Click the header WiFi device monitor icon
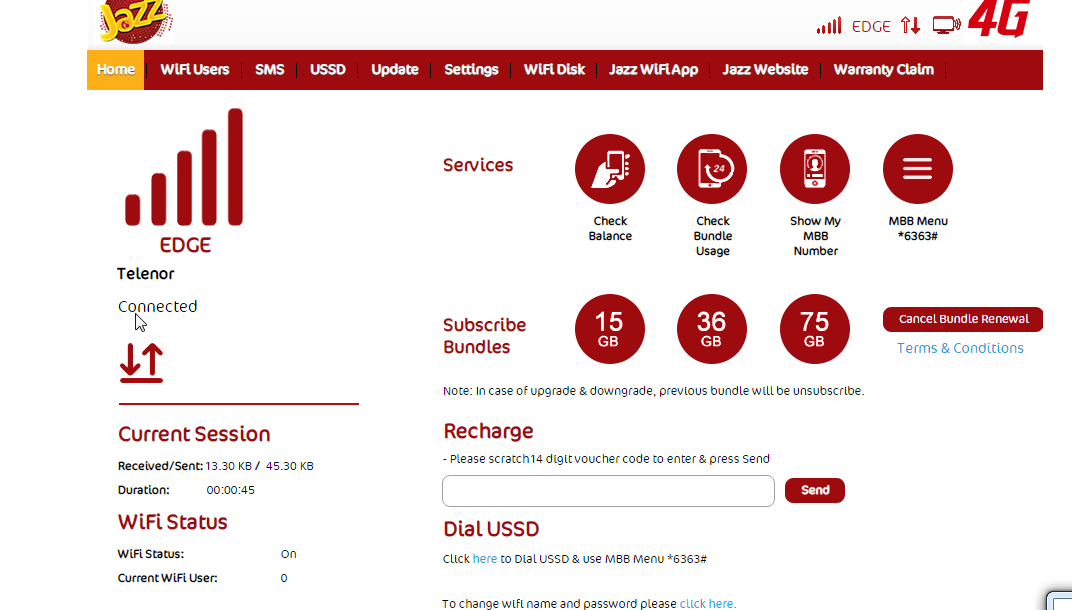Viewport: 1072px width, 610px height. (947, 25)
